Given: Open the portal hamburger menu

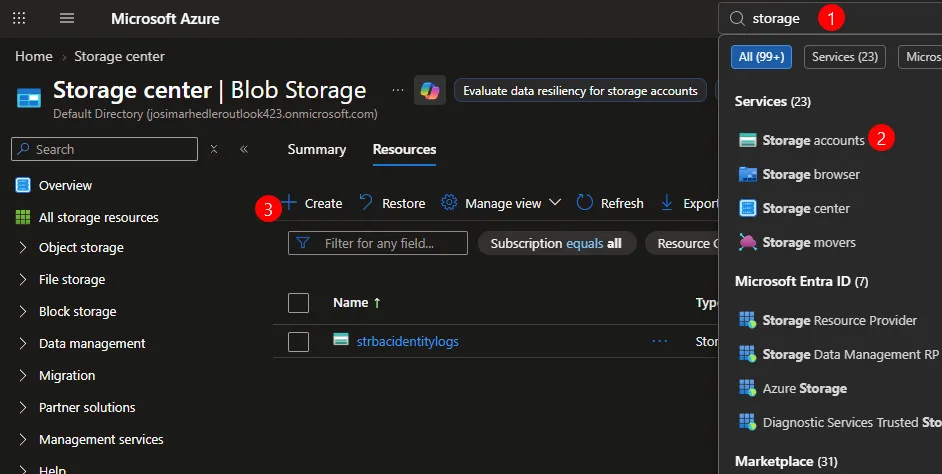Looking at the screenshot, I should (x=67, y=18).
